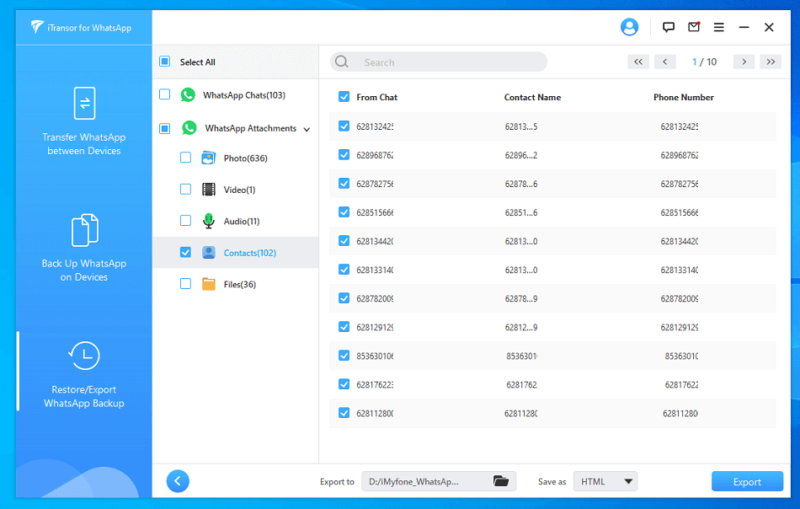Open the mail notification icon
The width and height of the screenshot is (800, 509).
(694, 27)
